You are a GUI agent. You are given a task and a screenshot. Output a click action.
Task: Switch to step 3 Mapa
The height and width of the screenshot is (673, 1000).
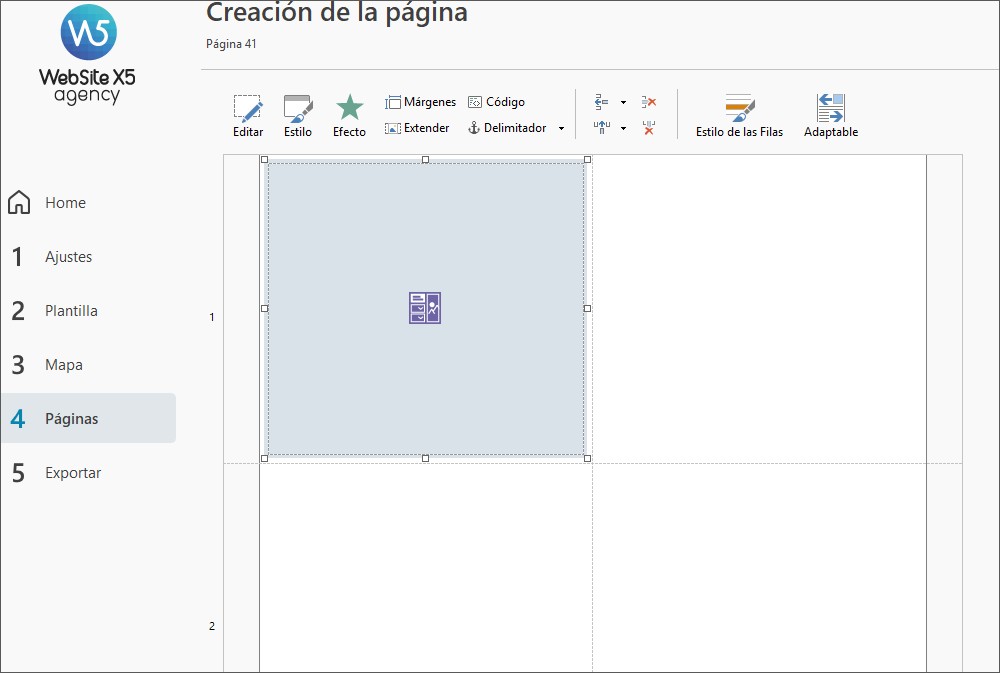coord(63,365)
